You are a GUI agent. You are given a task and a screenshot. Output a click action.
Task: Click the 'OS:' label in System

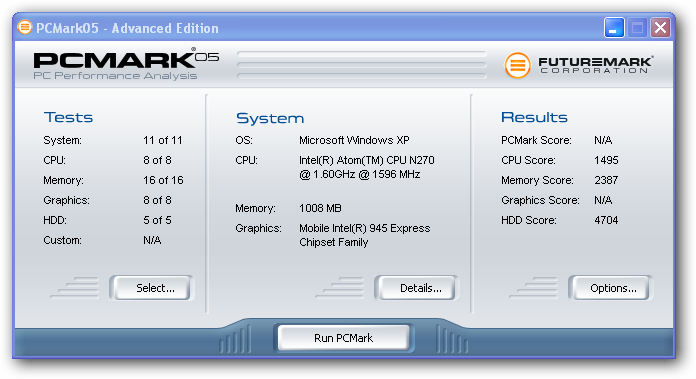click(244, 140)
